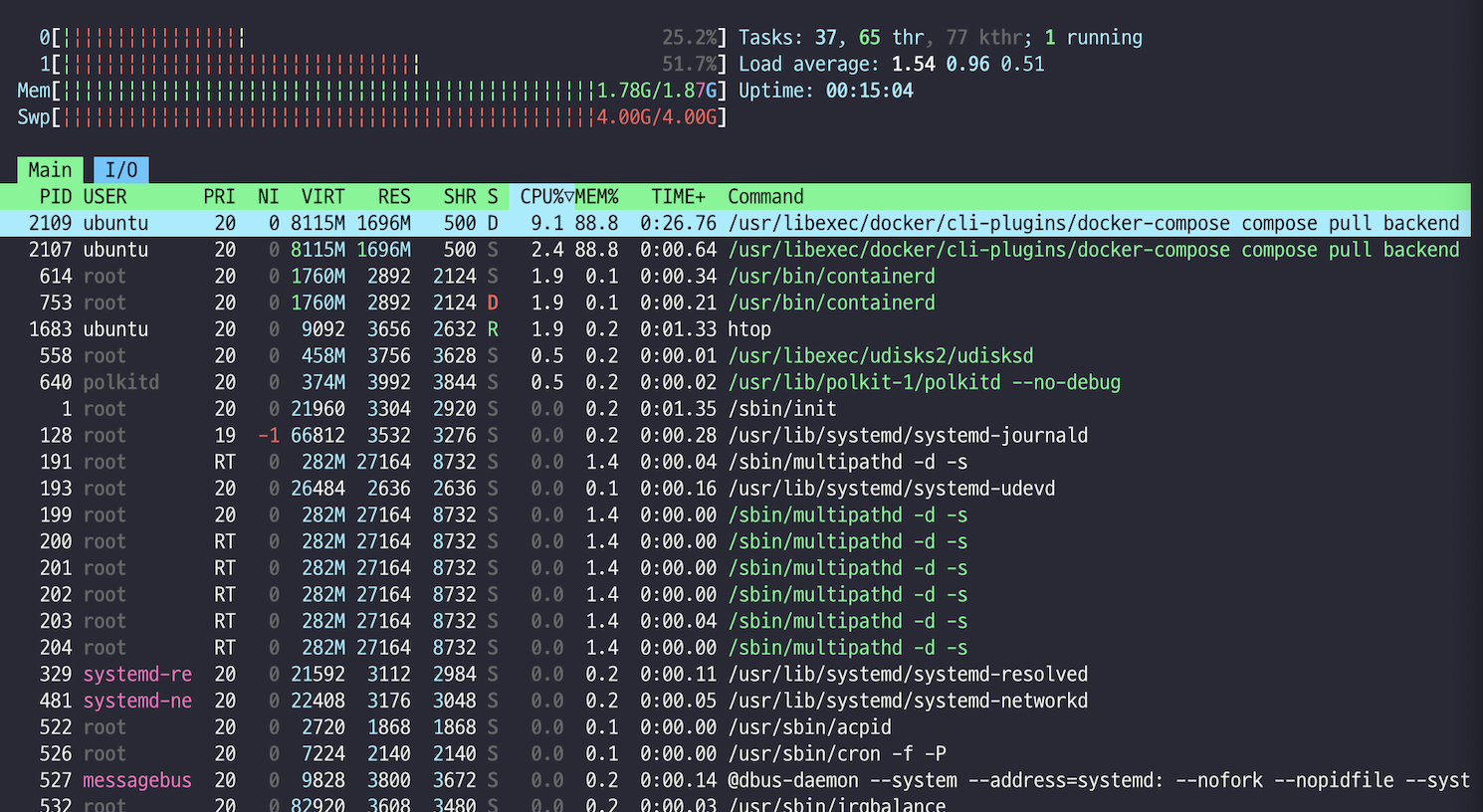Select the systemd-networkd process row
The width and height of the screenshot is (1483, 812).
click(x=736, y=701)
